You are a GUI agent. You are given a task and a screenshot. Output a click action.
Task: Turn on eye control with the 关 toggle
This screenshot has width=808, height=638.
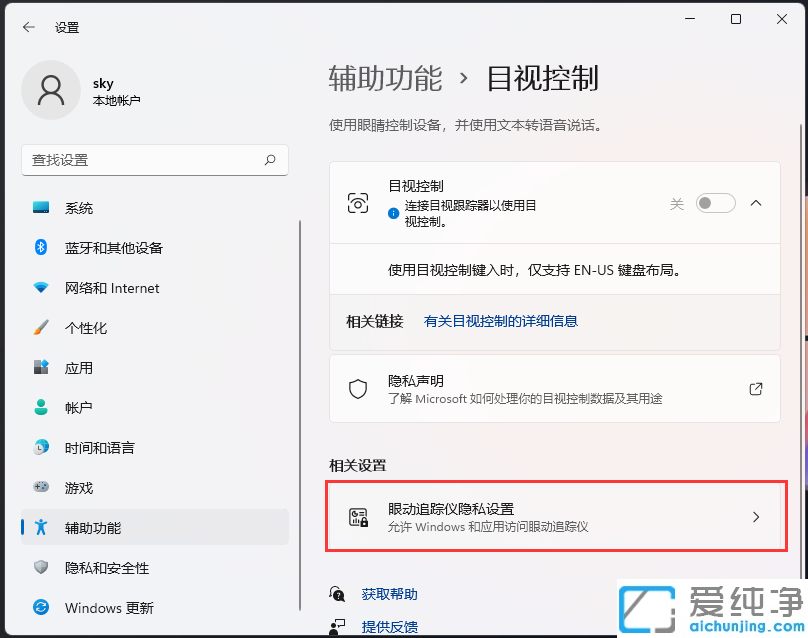[x=714, y=202]
